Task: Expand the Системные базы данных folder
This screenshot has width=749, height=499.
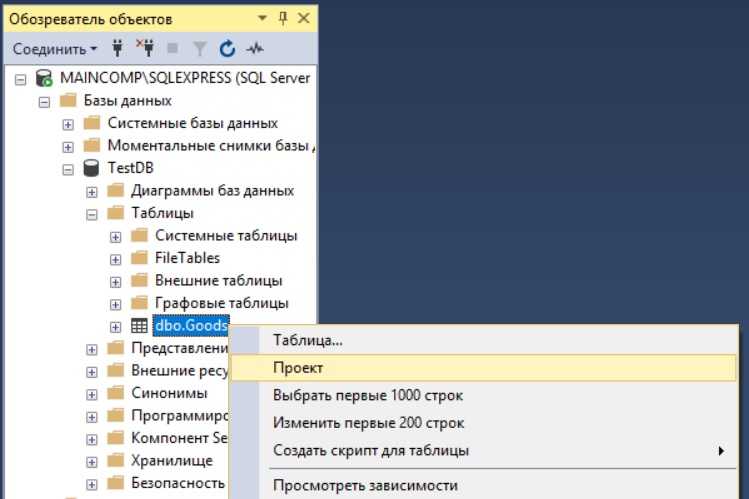Action: point(69,124)
